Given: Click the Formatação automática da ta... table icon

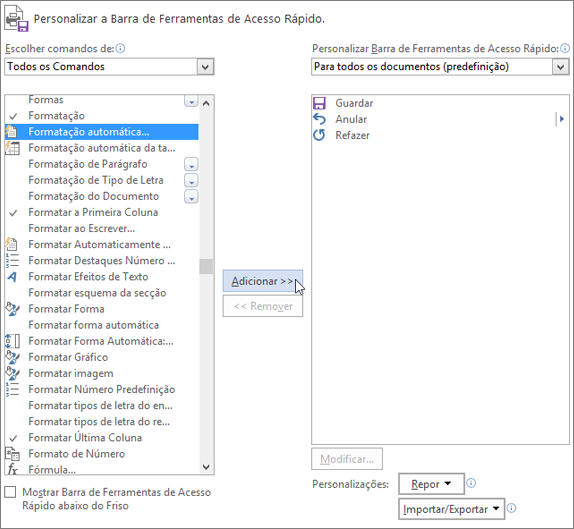Looking at the screenshot, I should [12, 148].
